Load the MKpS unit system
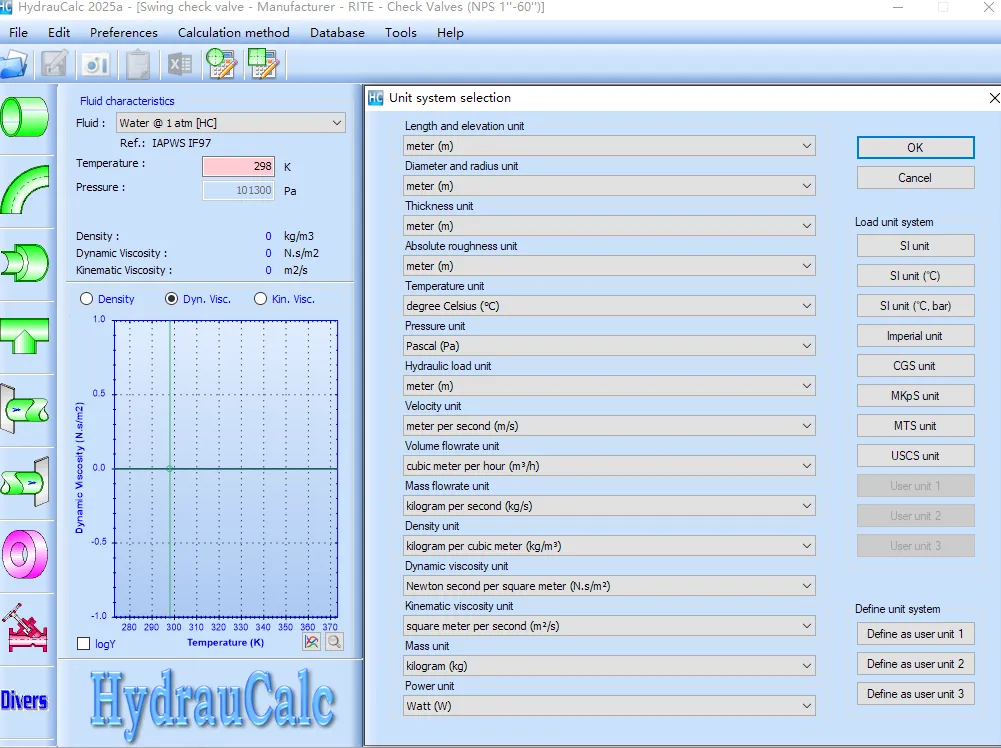The height and width of the screenshot is (748, 1001). click(915, 396)
